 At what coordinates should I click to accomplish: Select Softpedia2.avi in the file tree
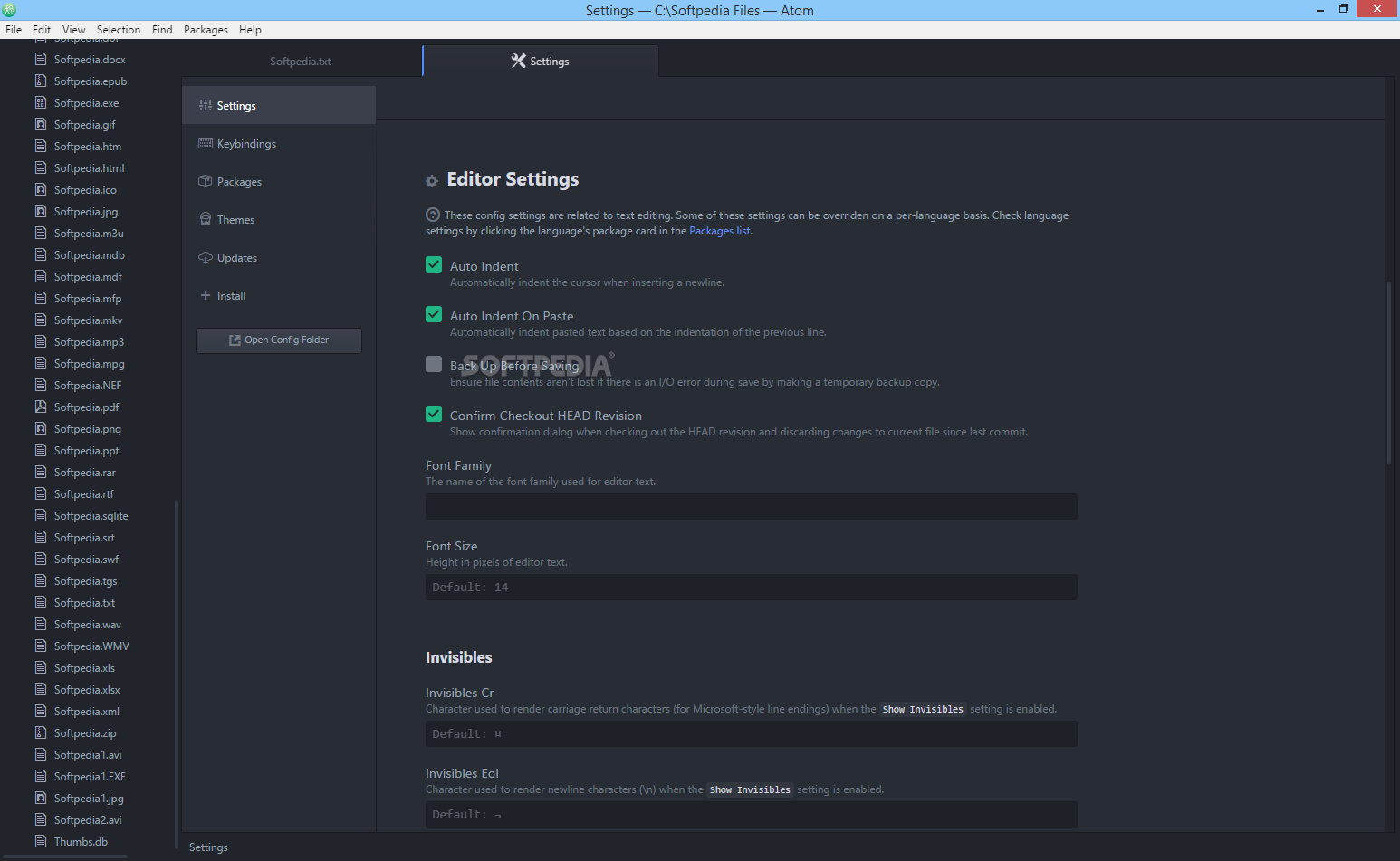point(87,819)
